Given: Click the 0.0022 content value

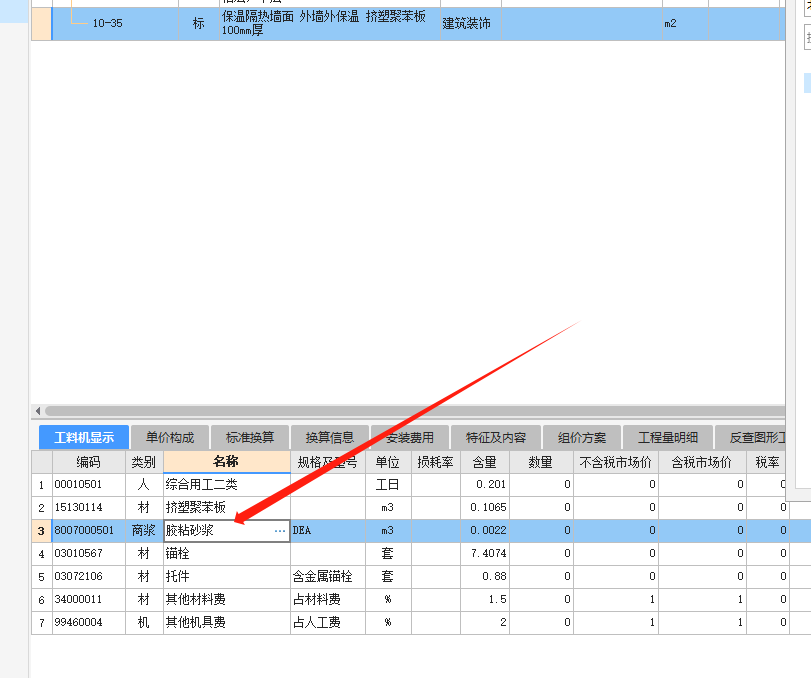Looking at the screenshot, I should point(485,531).
